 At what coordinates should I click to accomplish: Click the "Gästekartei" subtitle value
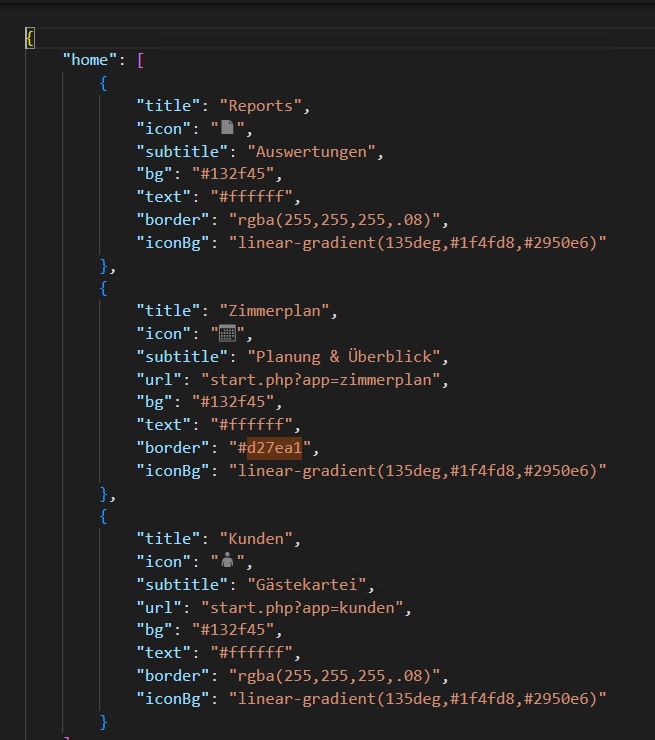coord(307,584)
